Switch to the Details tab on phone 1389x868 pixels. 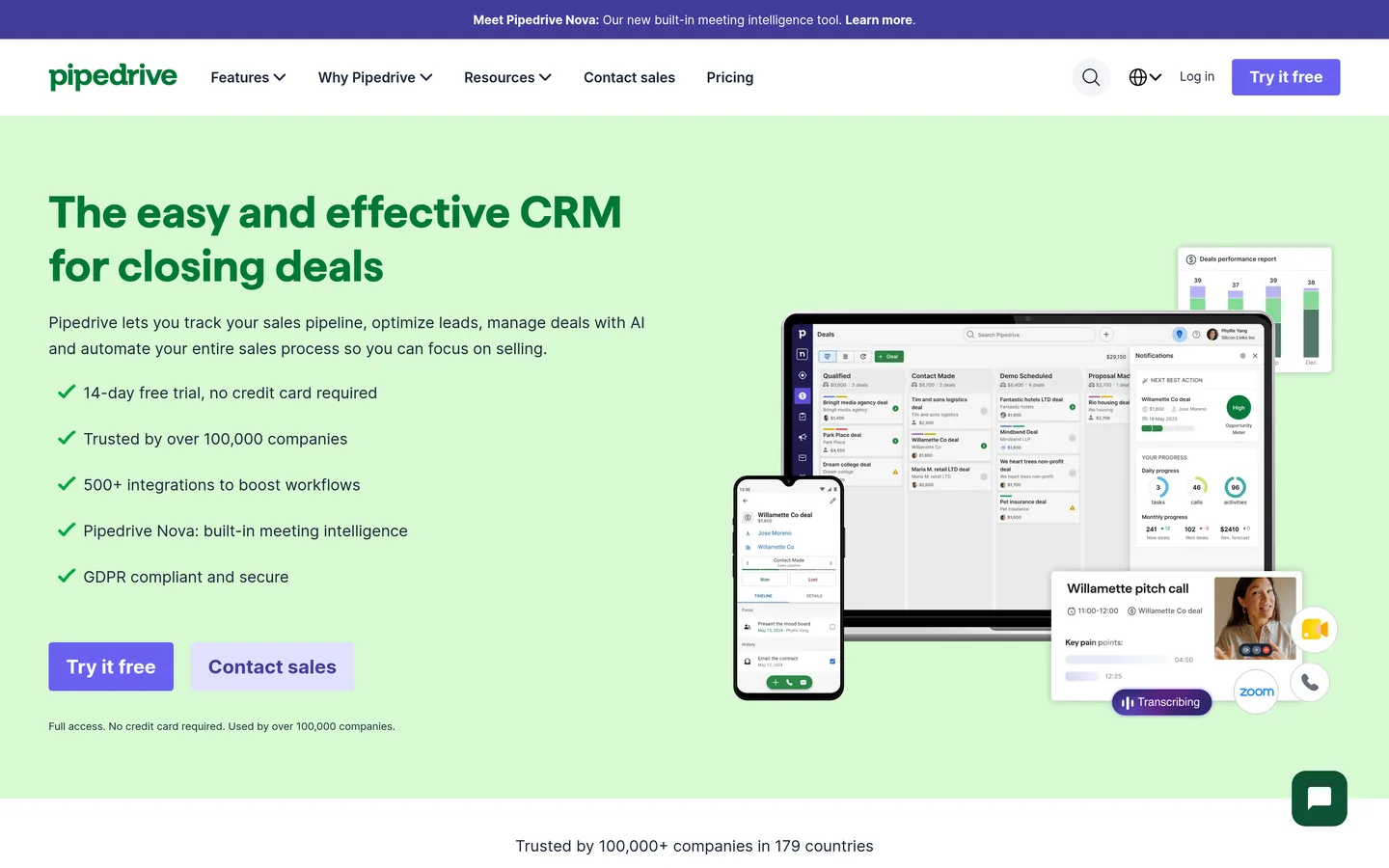coord(814,596)
